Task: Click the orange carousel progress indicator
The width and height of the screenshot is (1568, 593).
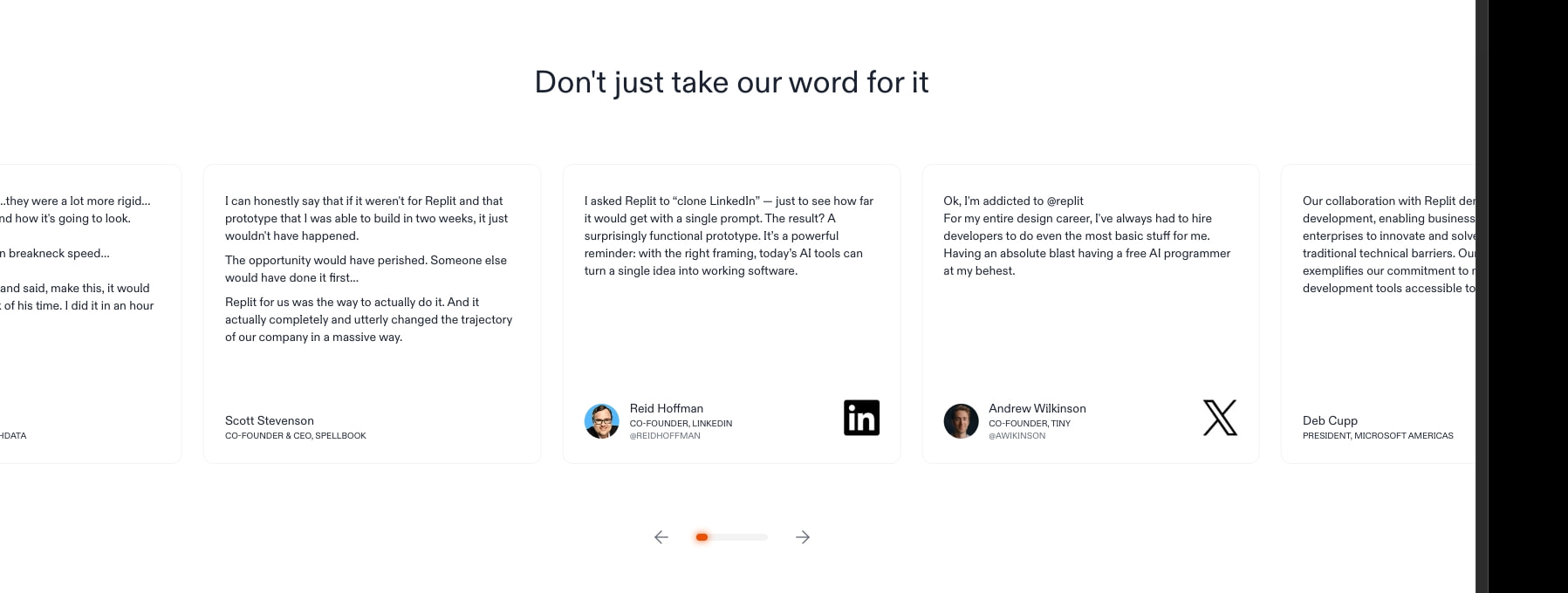Action: coord(702,537)
